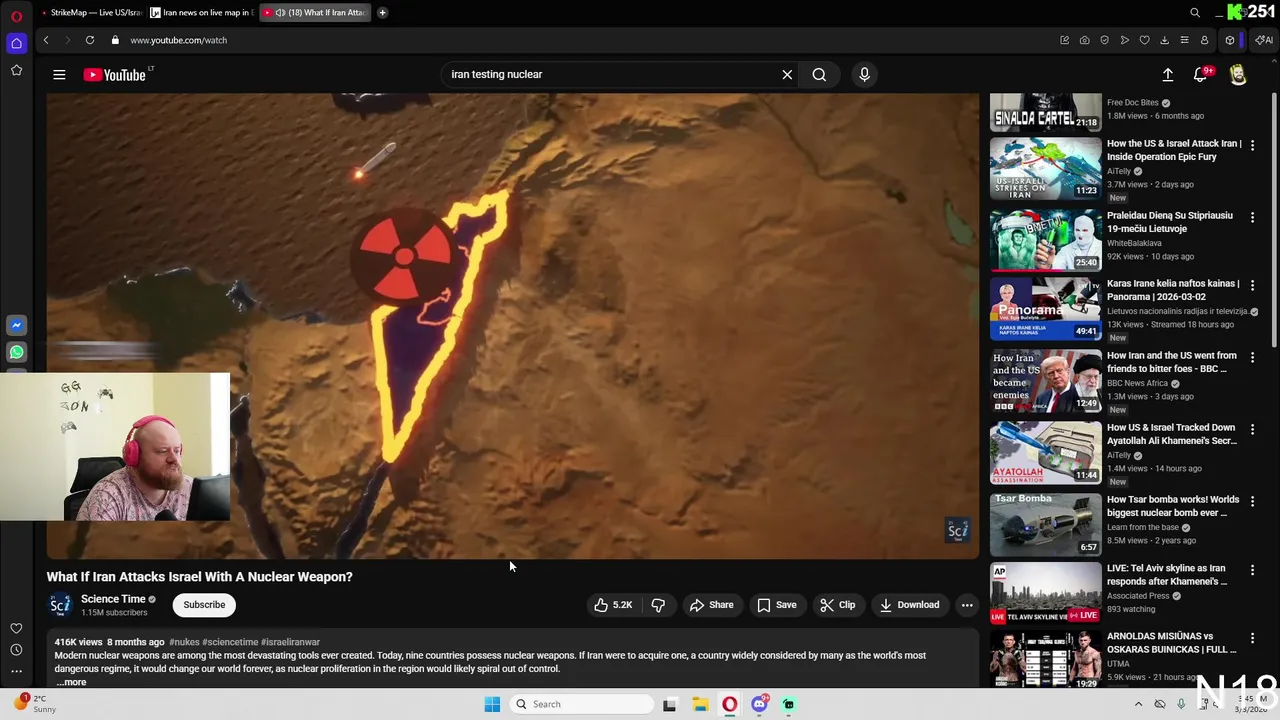Open site security lock info
The height and width of the screenshot is (720, 1280).
pyautogui.click(x=115, y=40)
